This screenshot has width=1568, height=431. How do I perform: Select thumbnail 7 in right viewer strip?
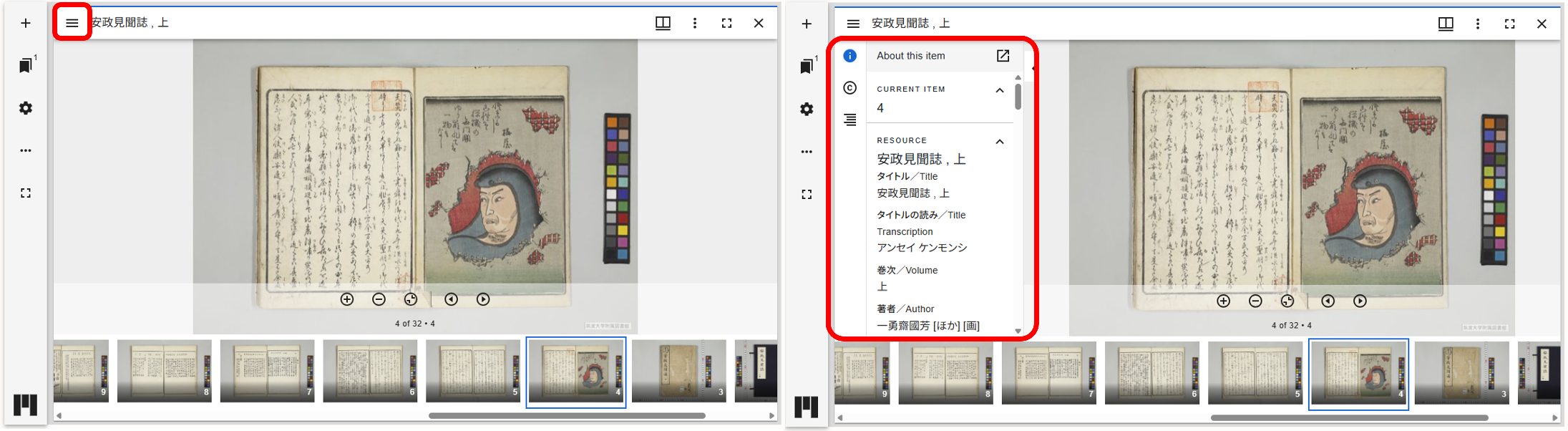click(x=1049, y=372)
